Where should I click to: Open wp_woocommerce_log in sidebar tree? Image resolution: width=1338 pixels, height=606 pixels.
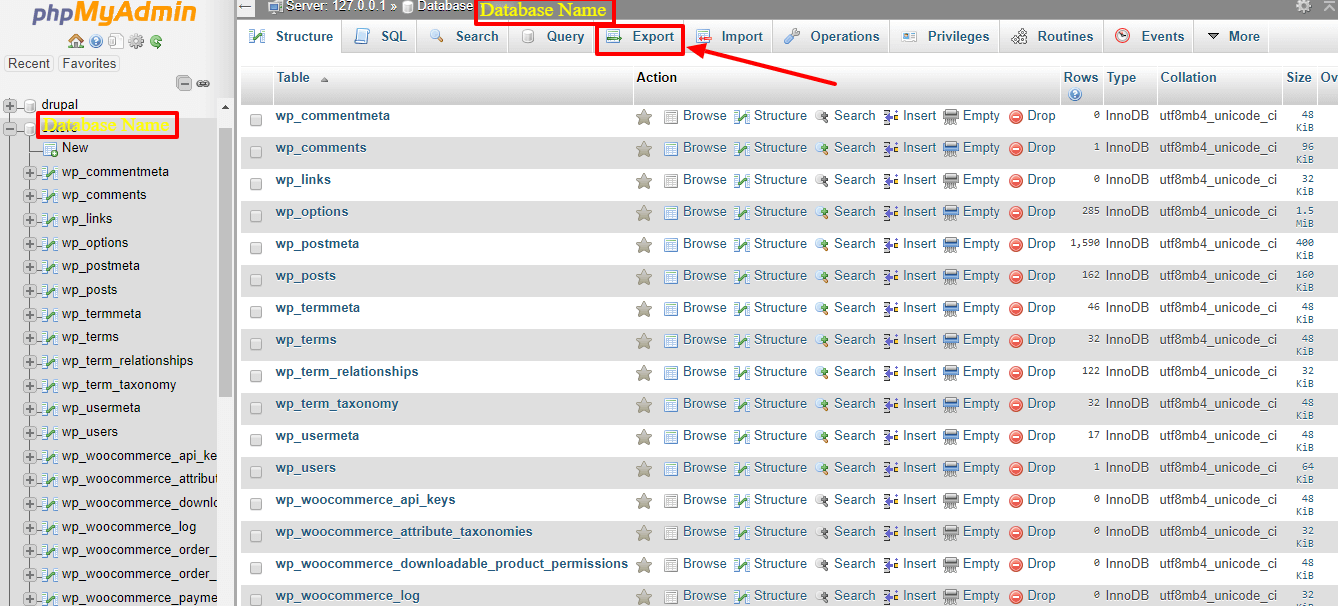[x=129, y=527]
